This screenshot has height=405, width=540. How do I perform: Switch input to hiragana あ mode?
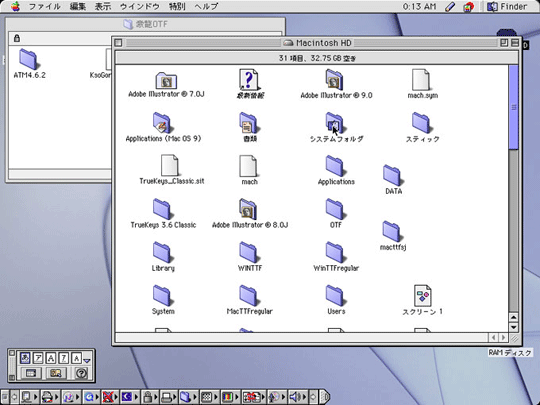coord(25,358)
